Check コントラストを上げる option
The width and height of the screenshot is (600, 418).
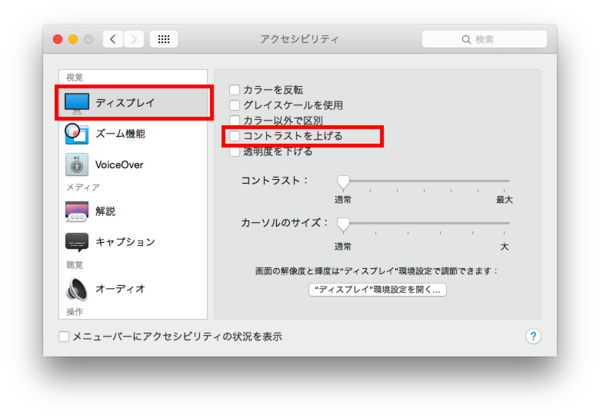[x=235, y=136]
